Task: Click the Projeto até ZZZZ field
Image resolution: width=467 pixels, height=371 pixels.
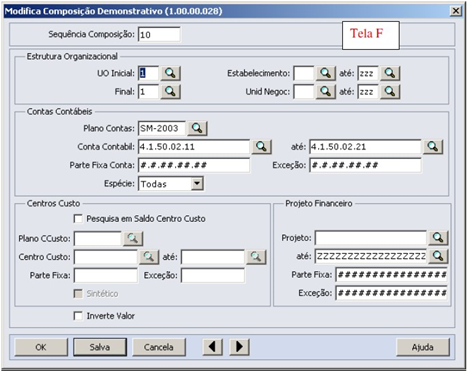Action: pyautogui.click(x=370, y=256)
